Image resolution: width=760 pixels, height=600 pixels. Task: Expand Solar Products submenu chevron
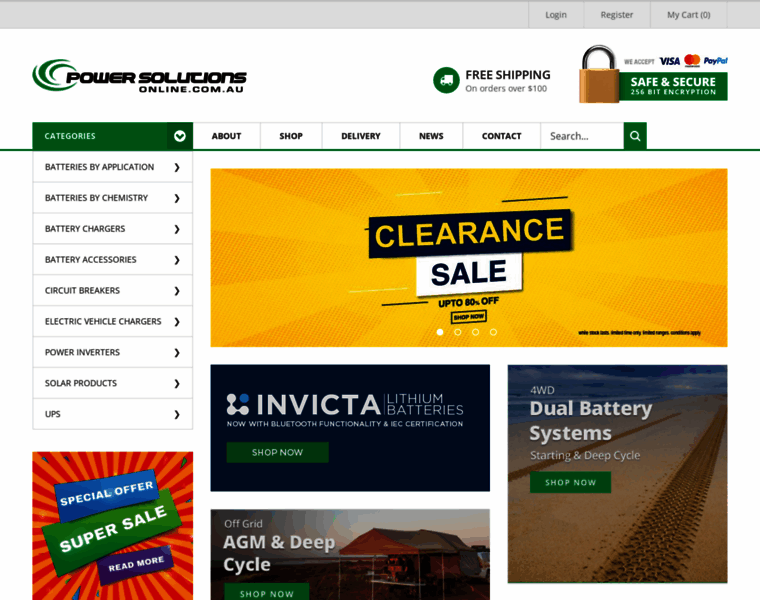coord(177,384)
